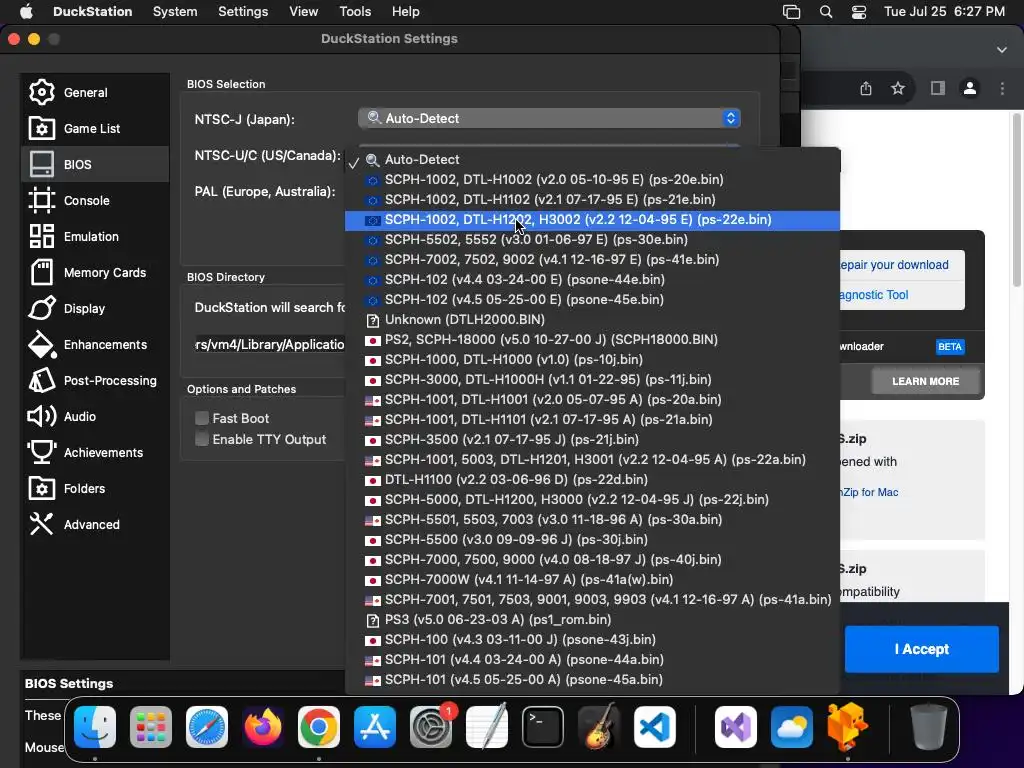Open the Post-Processing settings category
This screenshot has height=768, width=1024.
95,380
